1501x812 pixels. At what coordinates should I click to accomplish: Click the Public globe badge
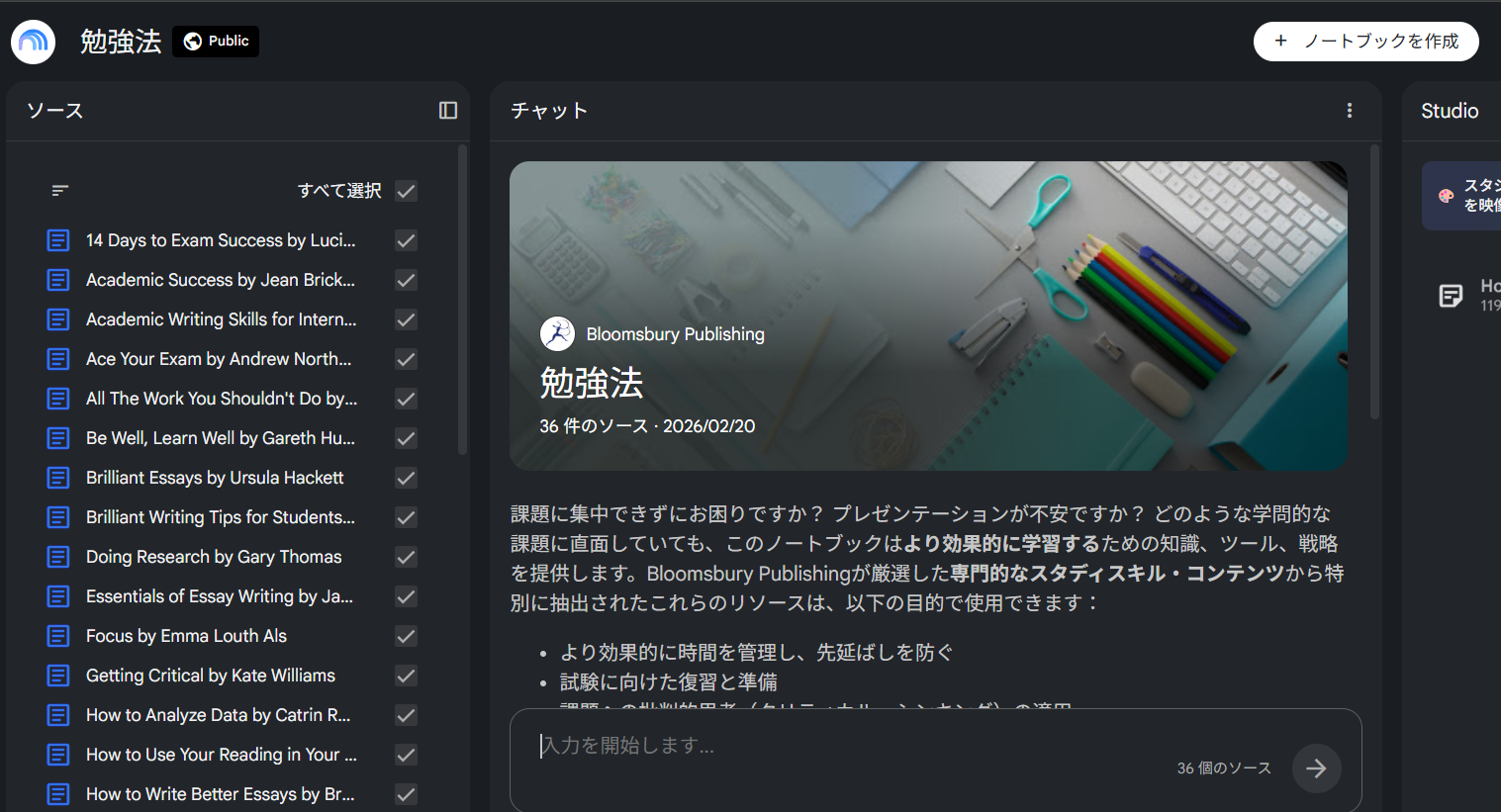(x=216, y=42)
